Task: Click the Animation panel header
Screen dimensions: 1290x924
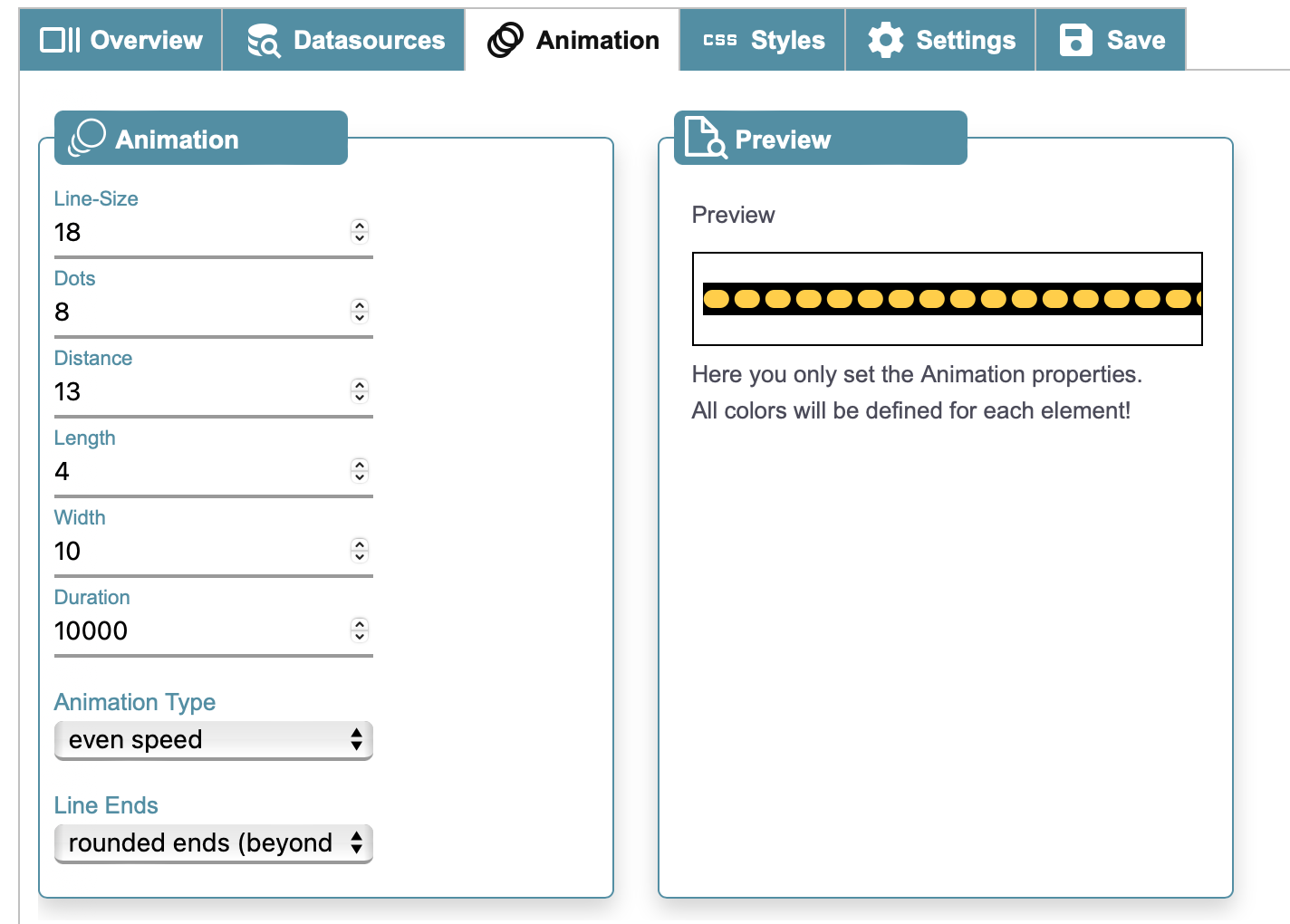Action: click(x=201, y=138)
